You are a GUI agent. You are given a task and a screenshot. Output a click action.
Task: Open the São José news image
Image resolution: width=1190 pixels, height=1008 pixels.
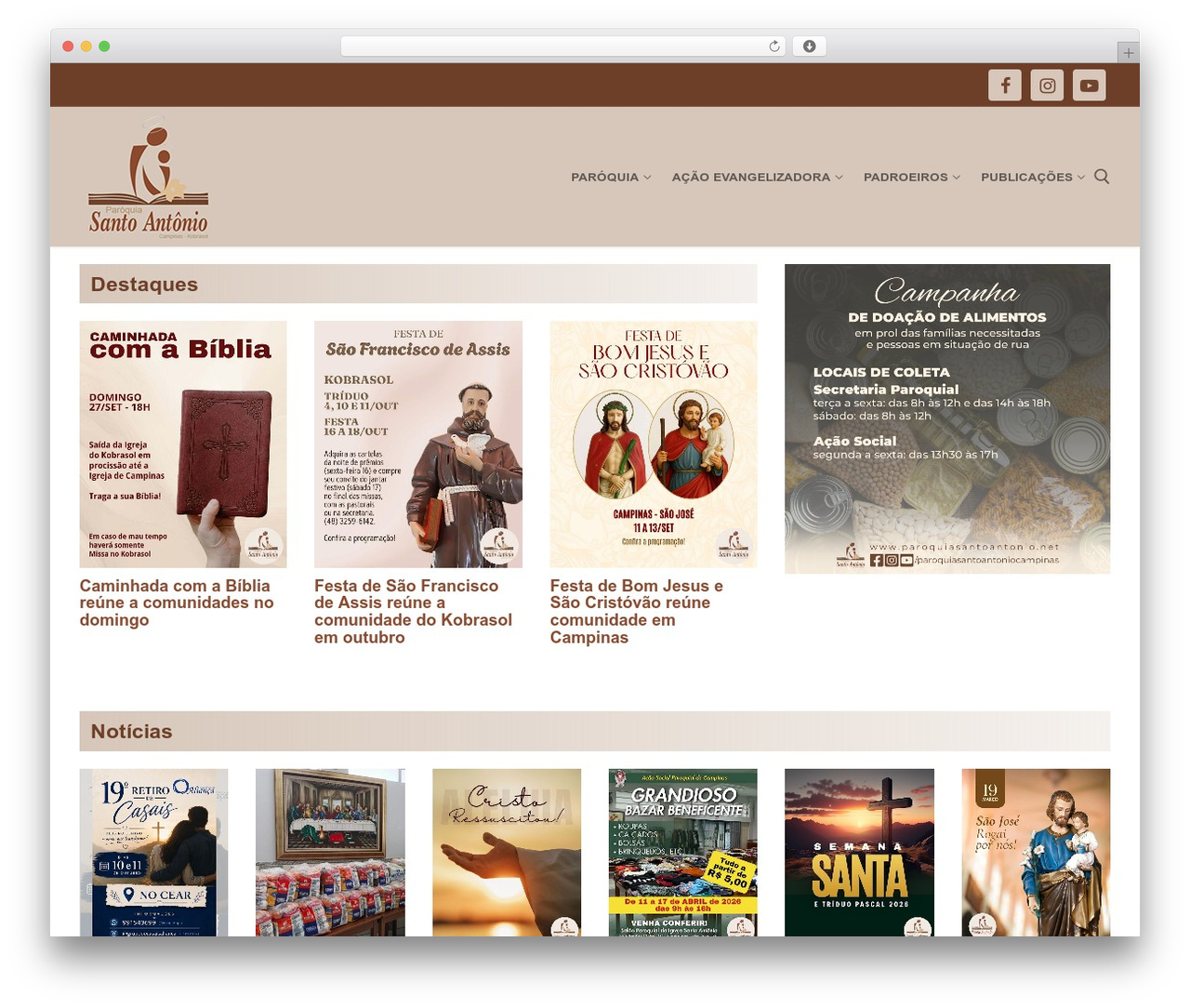[1036, 852]
